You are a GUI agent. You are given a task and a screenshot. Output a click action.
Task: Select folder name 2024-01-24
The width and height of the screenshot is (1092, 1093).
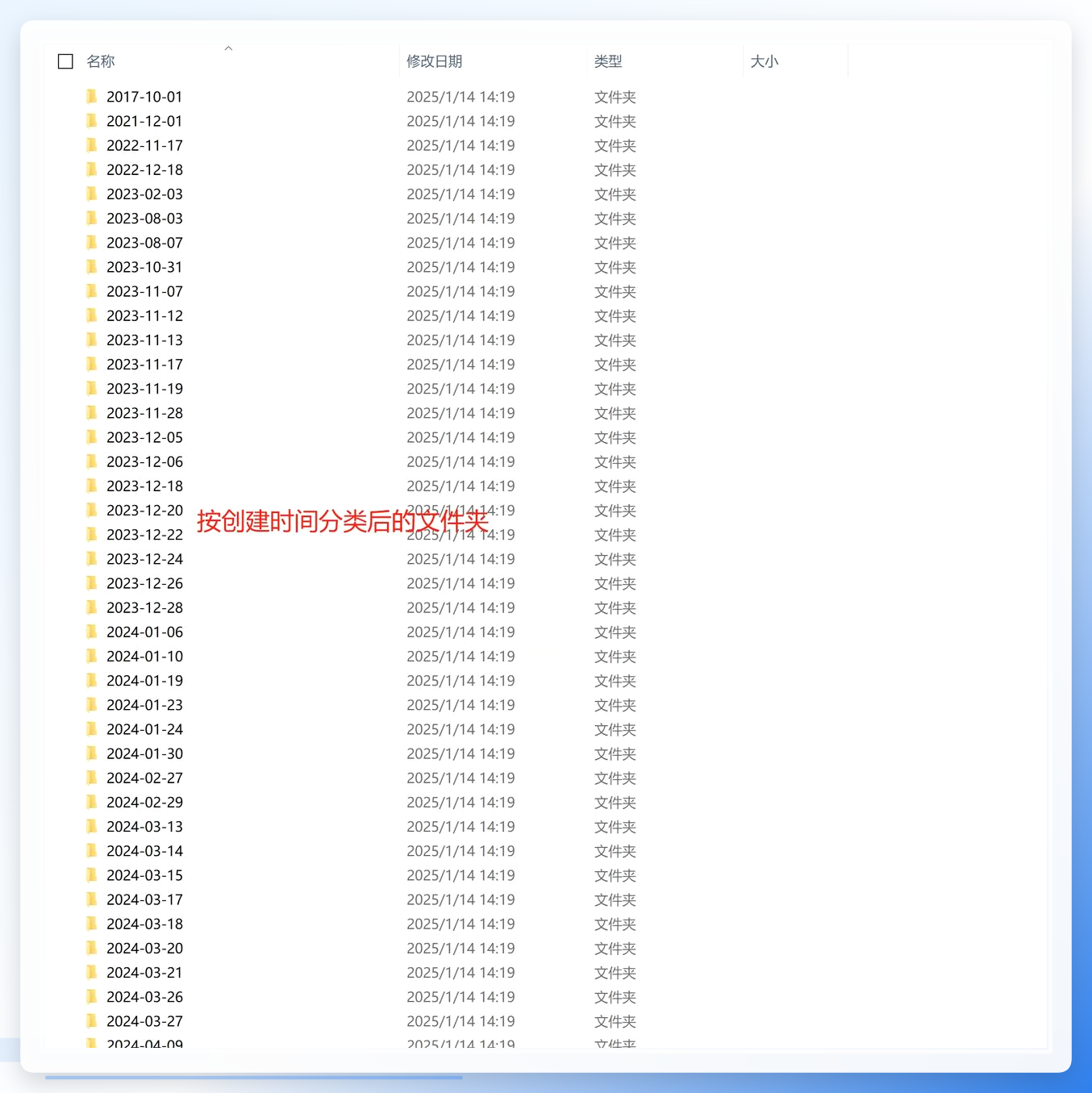pyautogui.click(x=144, y=729)
